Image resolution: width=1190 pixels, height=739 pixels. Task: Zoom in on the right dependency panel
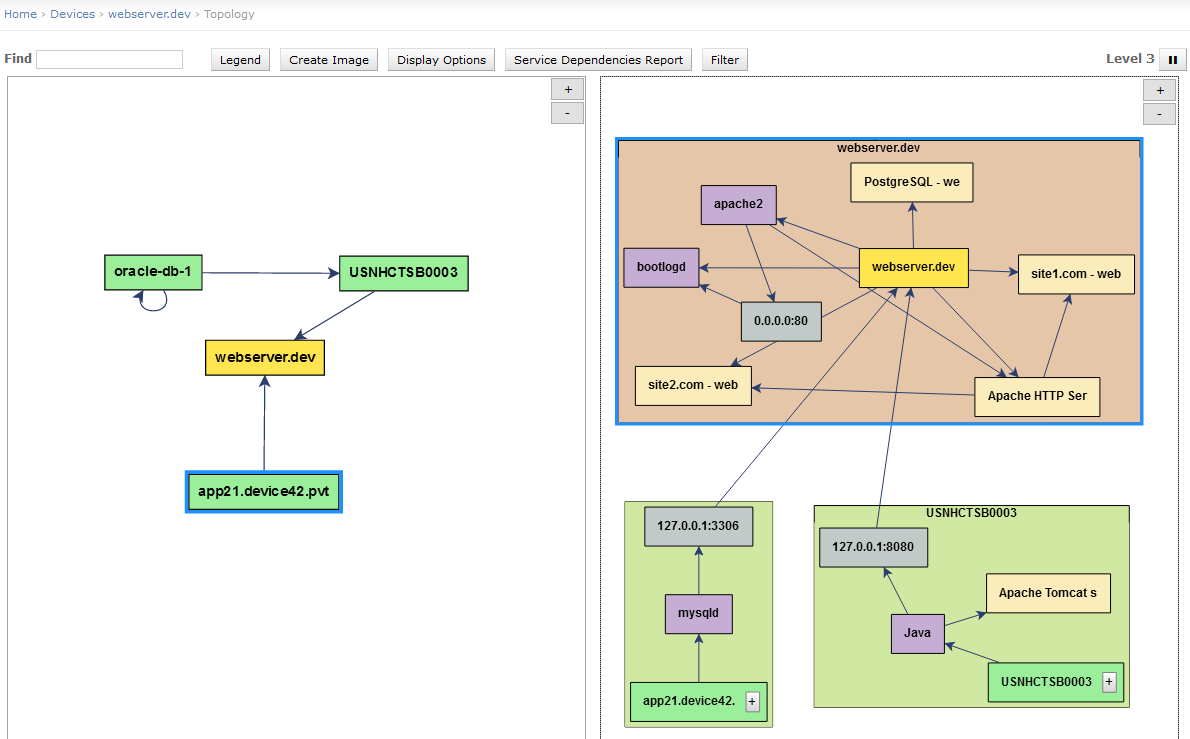point(1159,90)
